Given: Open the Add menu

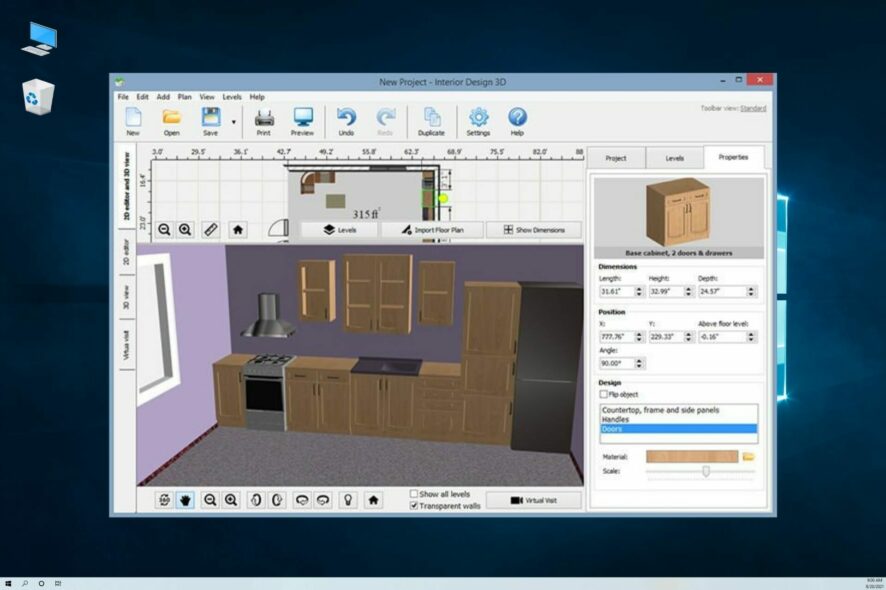Looking at the screenshot, I should point(163,97).
